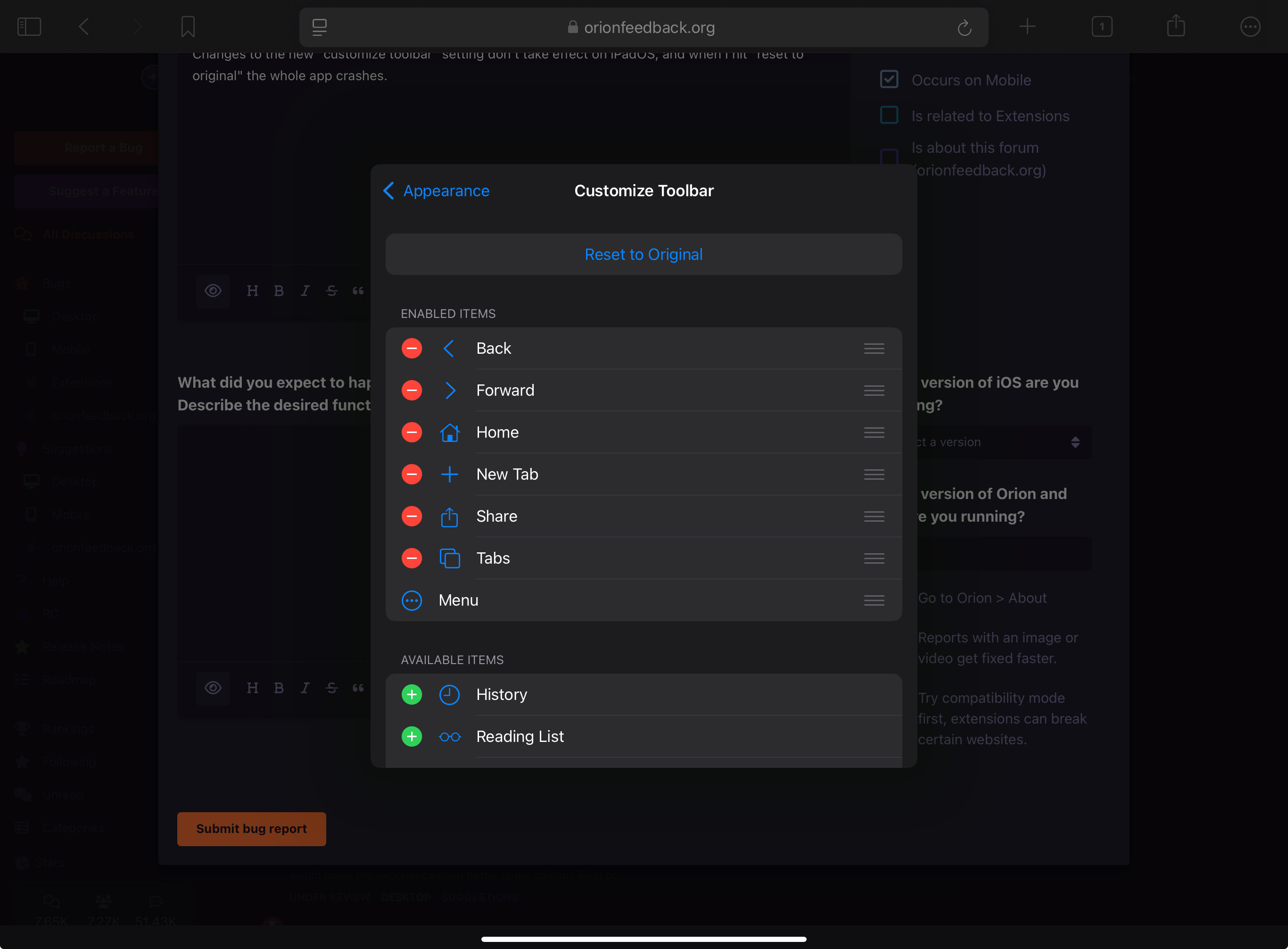Screen dimensions: 1288x949
Task: Click Submit bug report button
Action: coord(251,828)
